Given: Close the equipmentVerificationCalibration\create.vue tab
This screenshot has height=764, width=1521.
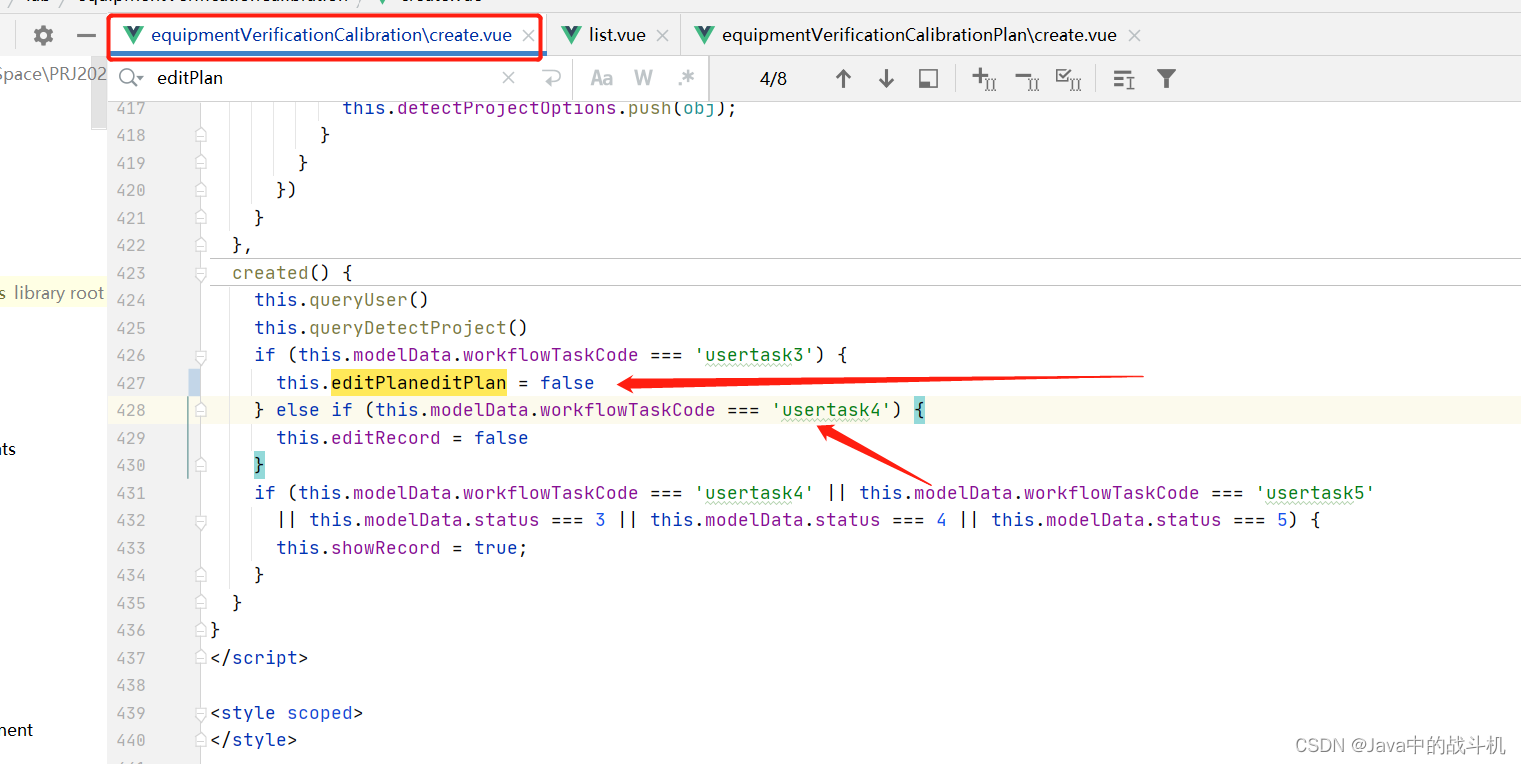Looking at the screenshot, I should click(x=528, y=36).
